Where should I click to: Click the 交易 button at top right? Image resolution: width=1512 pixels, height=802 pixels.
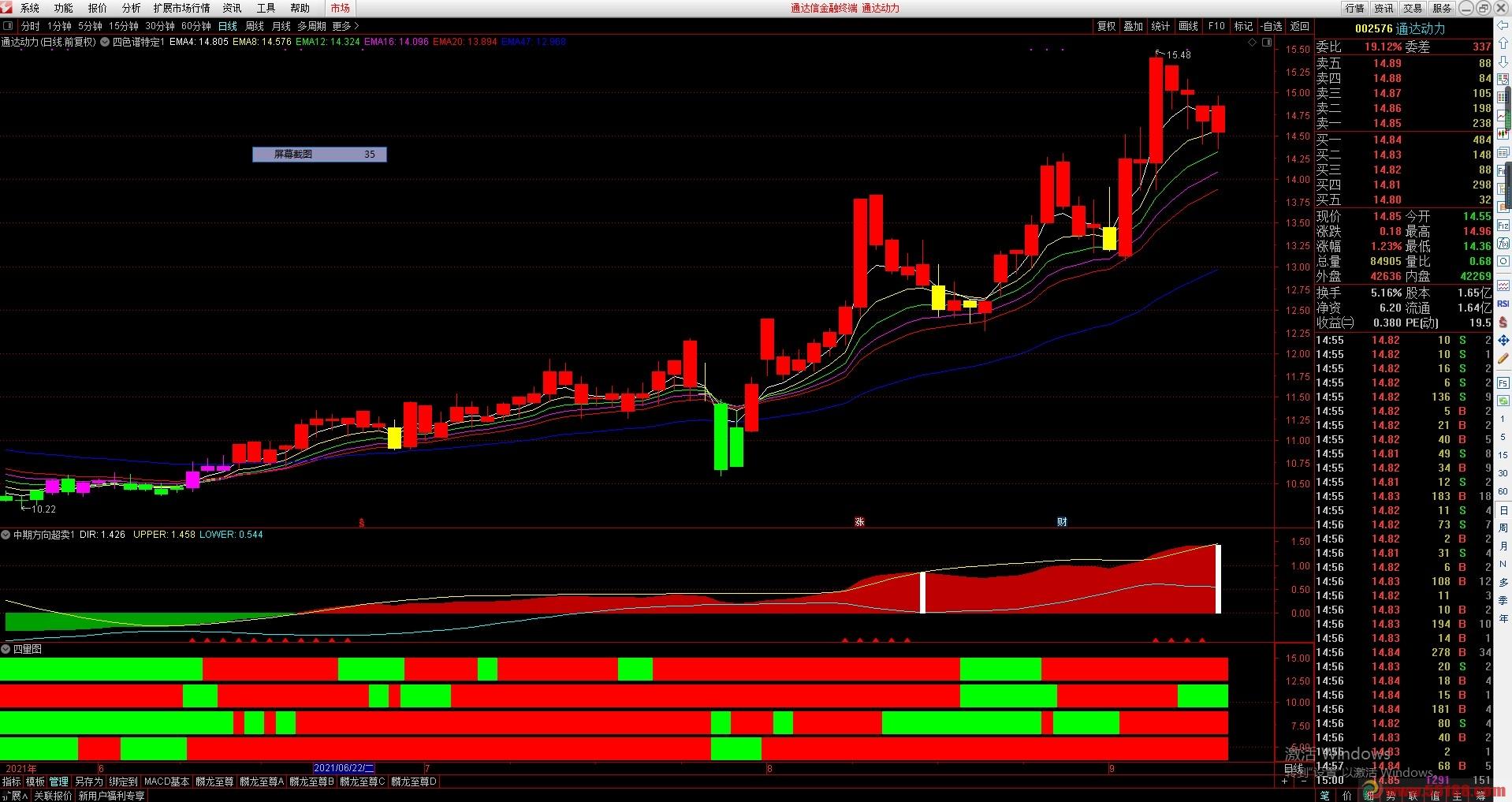[1413, 8]
